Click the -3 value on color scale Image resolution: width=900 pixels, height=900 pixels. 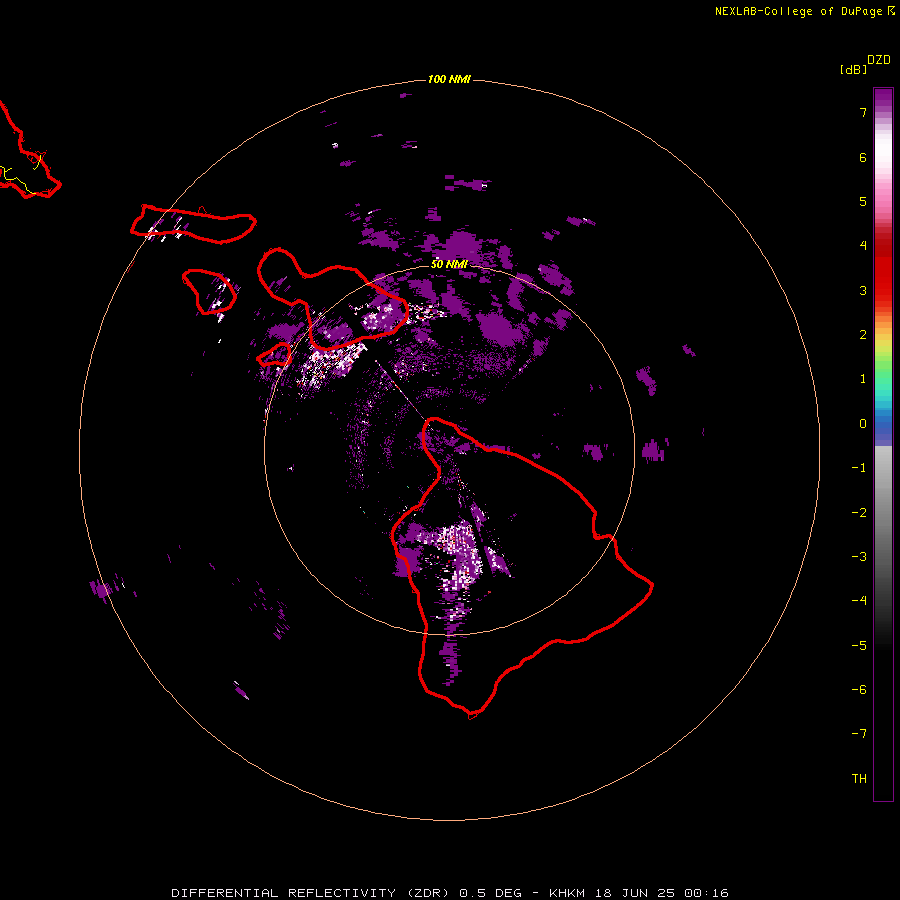point(859,557)
